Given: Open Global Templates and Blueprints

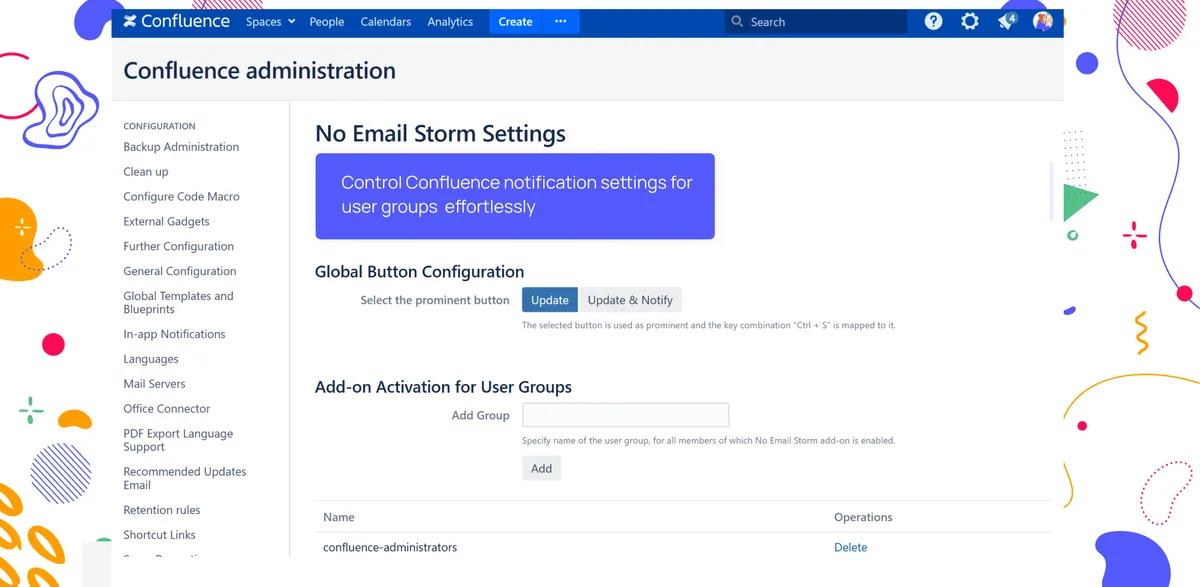Looking at the screenshot, I should click(178, 303).
